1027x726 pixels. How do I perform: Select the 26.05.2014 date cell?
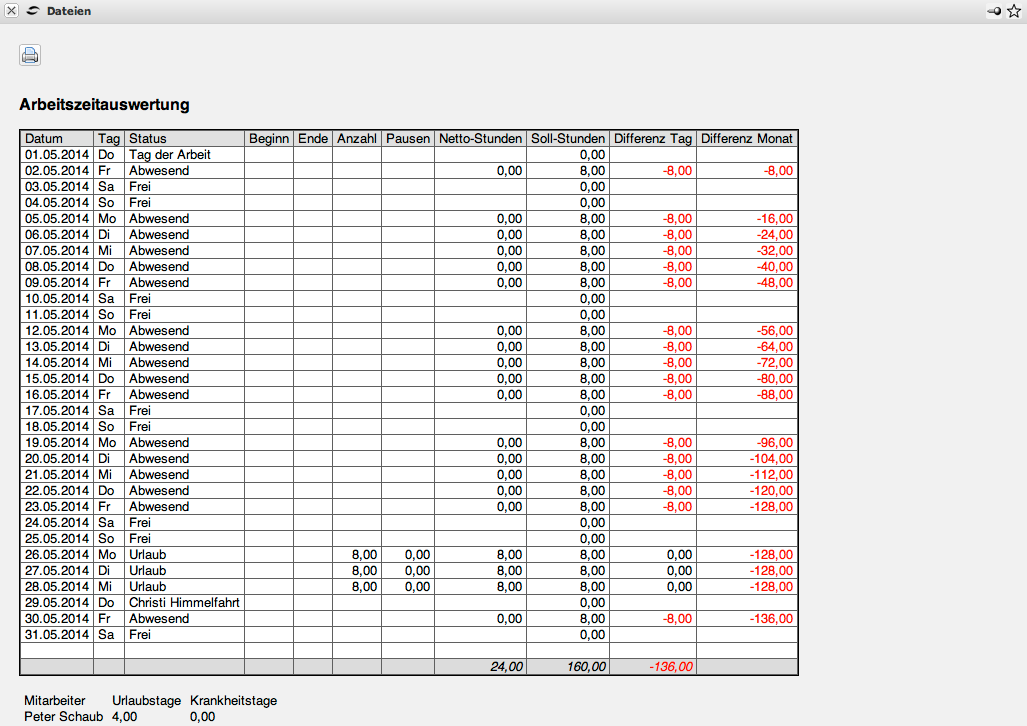(57, 555)
